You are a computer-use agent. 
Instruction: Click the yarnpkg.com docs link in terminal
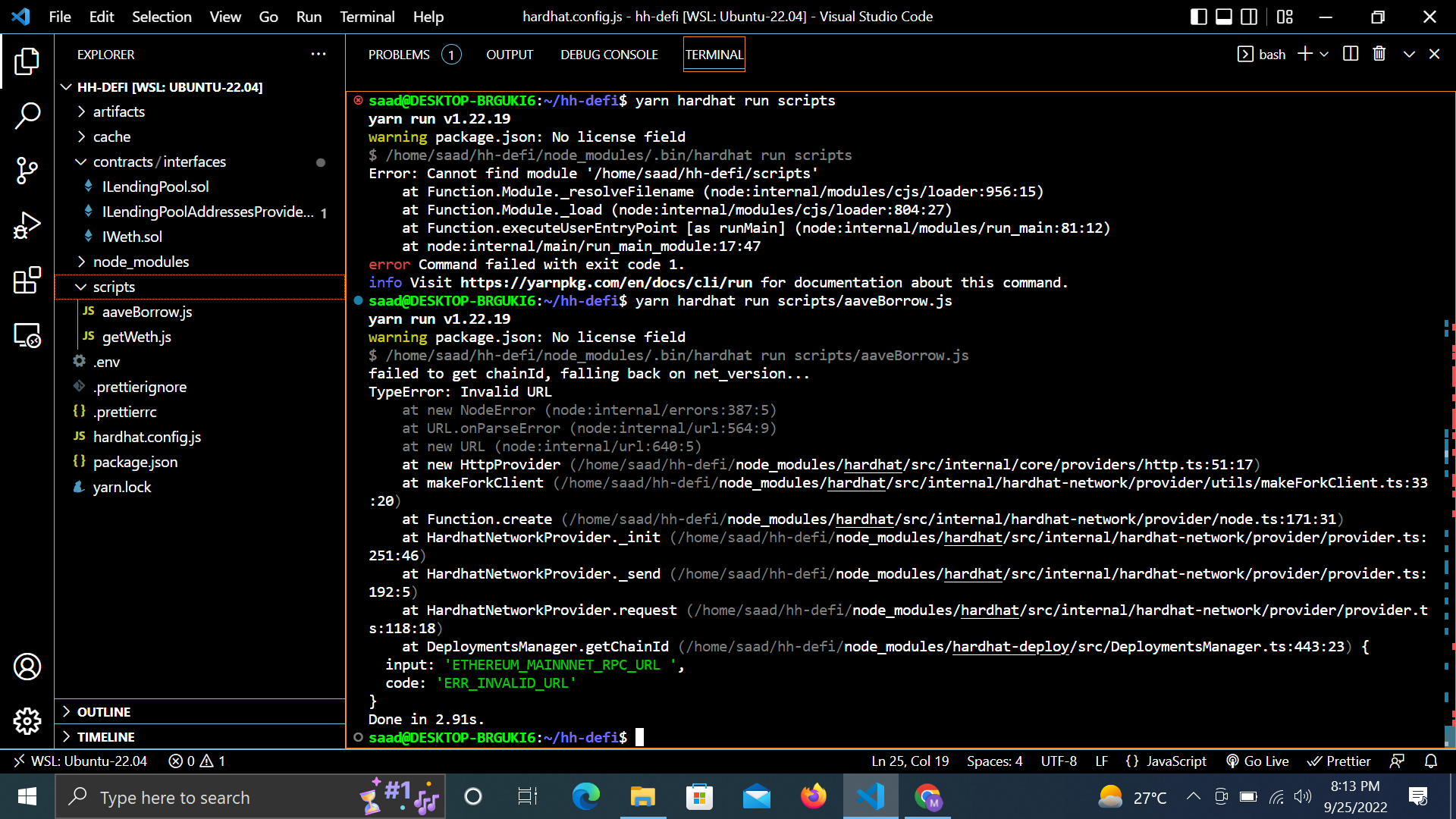click(x=606, y=283)
